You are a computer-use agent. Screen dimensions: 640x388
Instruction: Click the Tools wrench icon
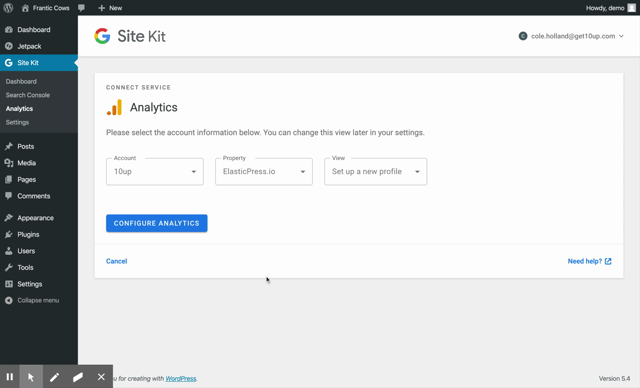9,268
